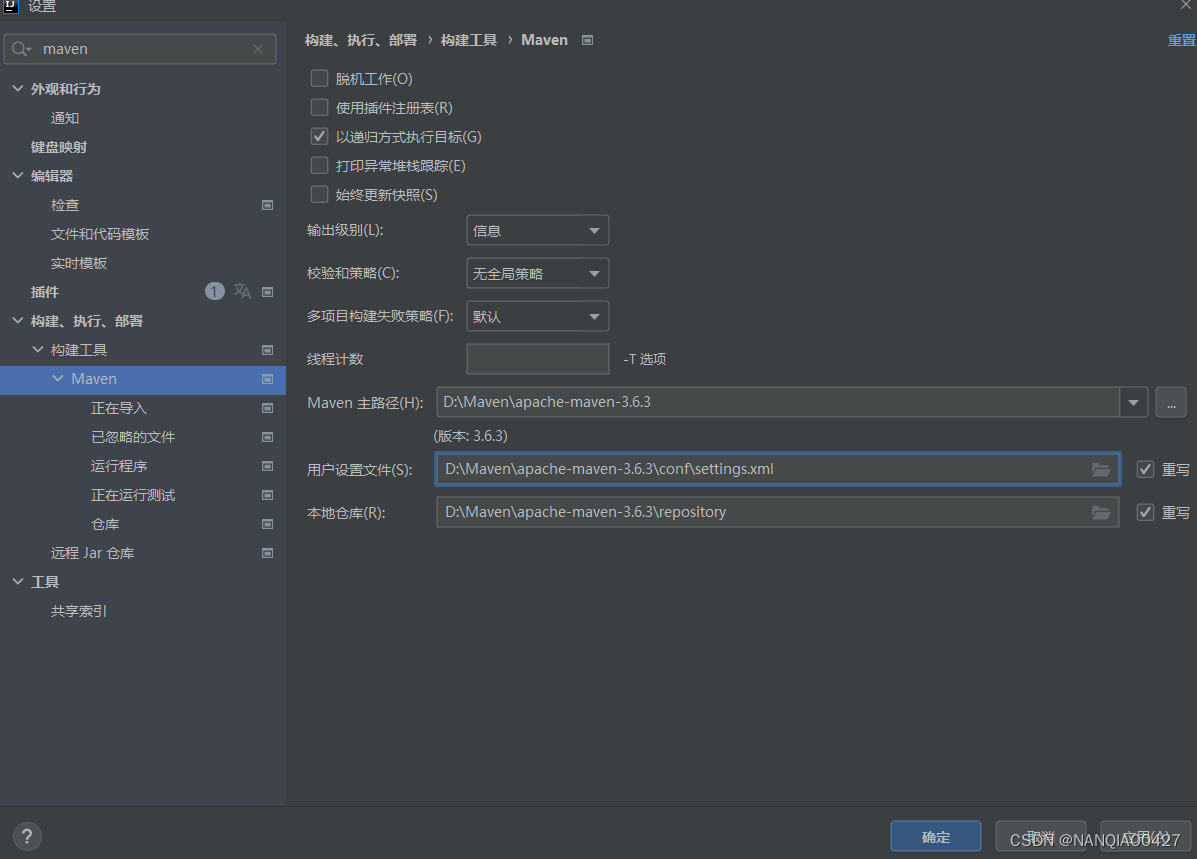The width and height of the screenshot is (1197, 859).
Task: Click the plugins notification badge showing 1
Action: 214,291
